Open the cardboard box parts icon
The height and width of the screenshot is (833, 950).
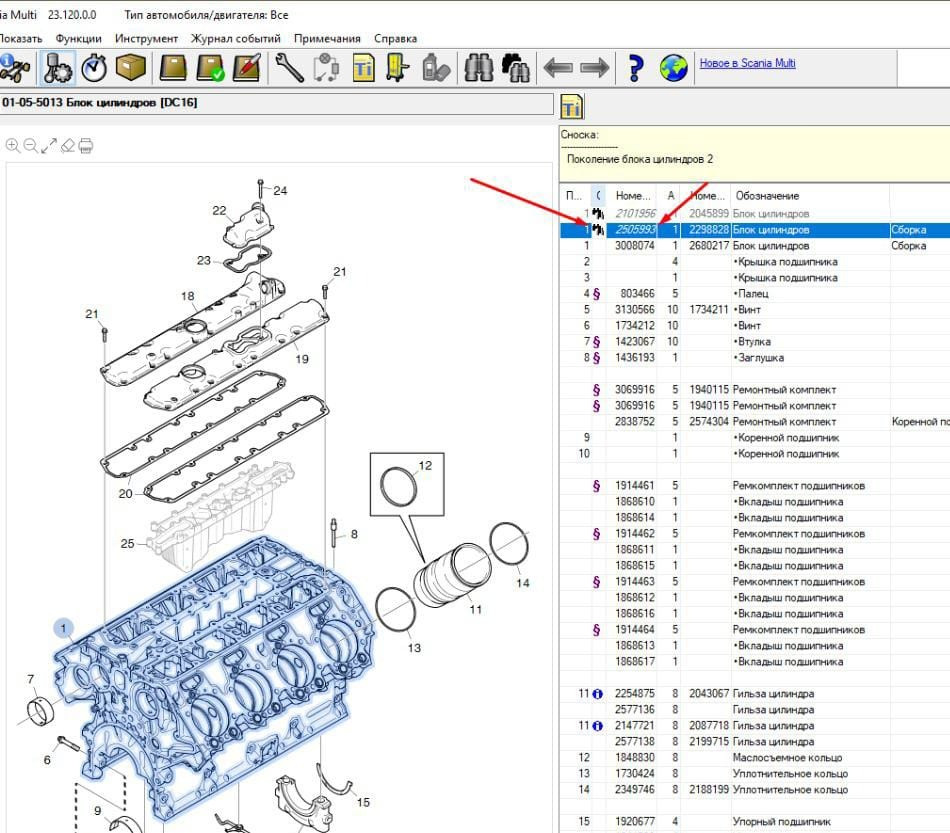[130, 68]
